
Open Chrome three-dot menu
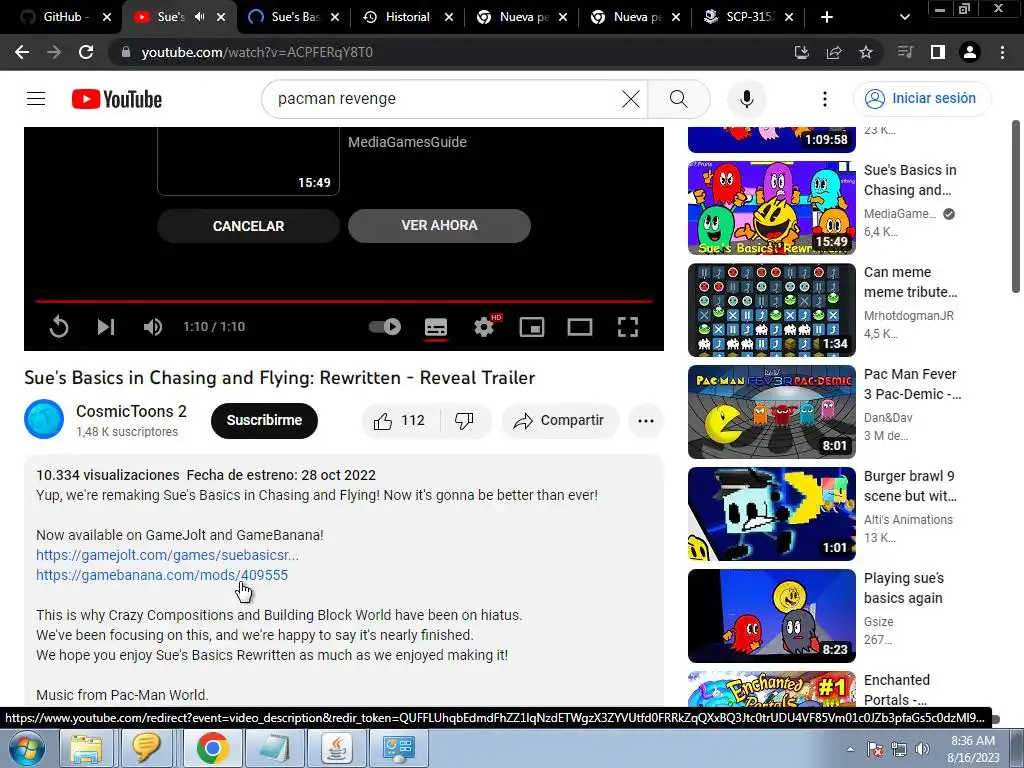[x=1002, y=52]
